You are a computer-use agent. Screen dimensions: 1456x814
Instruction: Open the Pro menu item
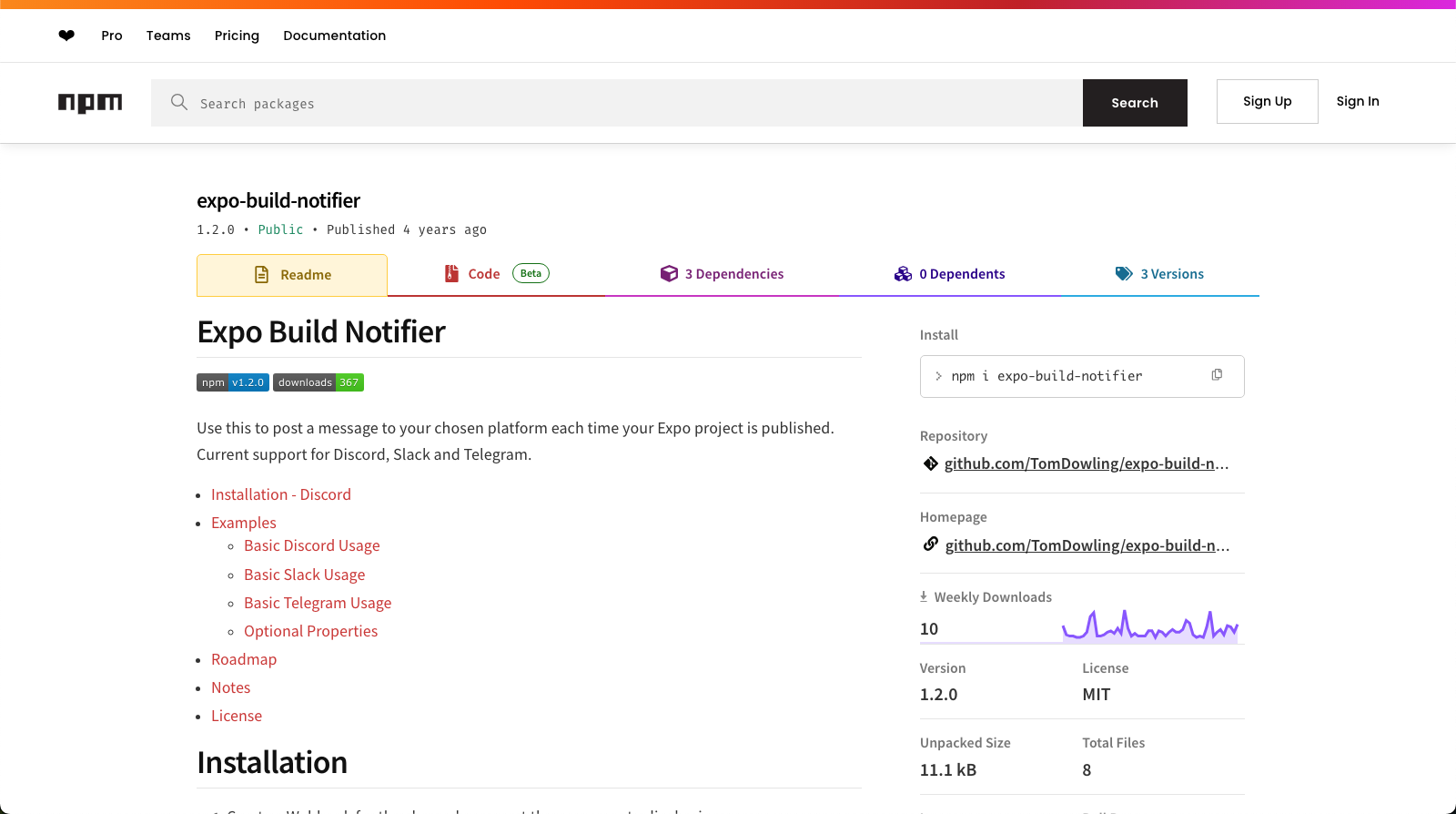coord(112,36)
